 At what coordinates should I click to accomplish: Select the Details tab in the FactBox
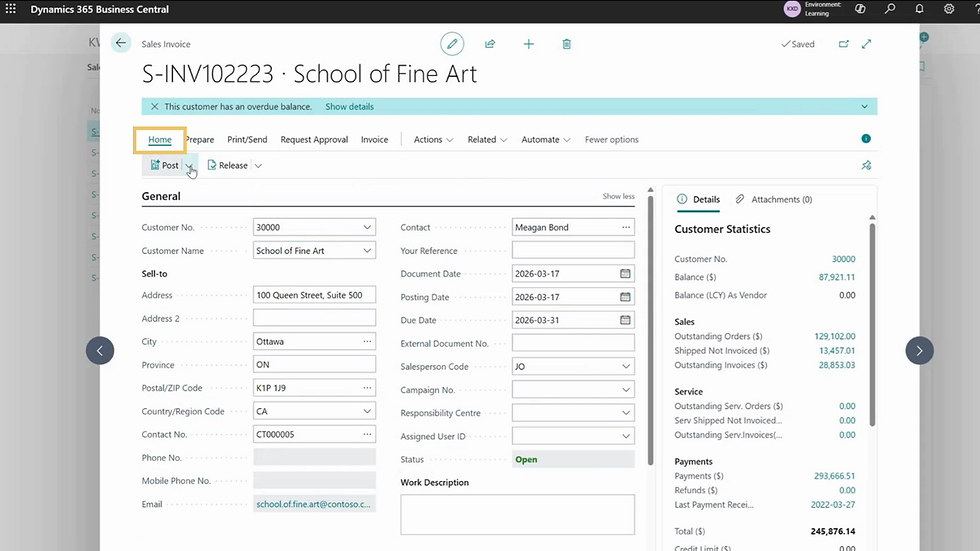click(698, 199)
